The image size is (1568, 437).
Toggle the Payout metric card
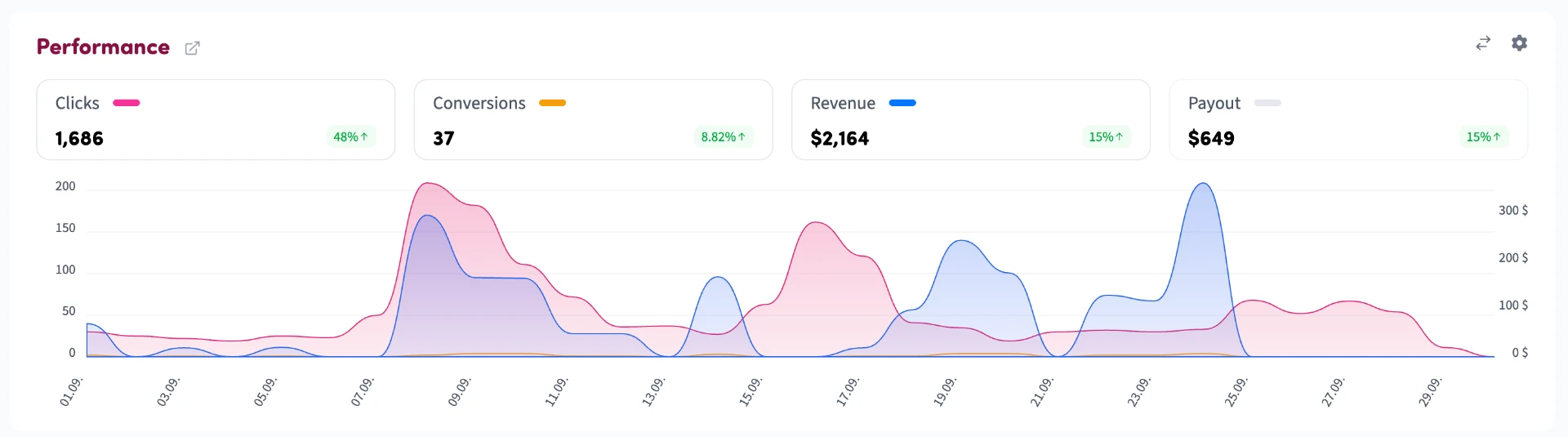[1348, 119]
